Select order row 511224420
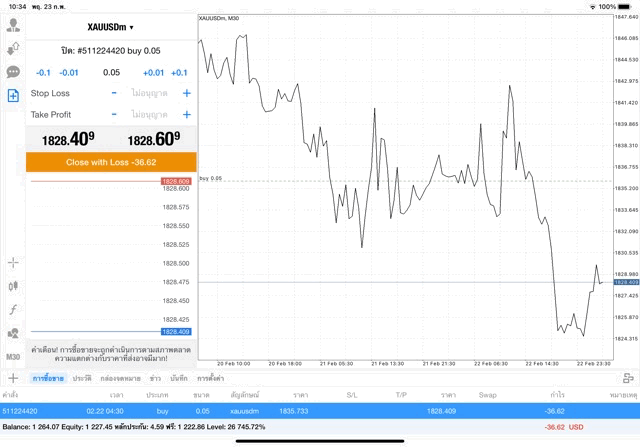This screenshot has height=447, width=640. pyautogui.click(x=320, y=411)
